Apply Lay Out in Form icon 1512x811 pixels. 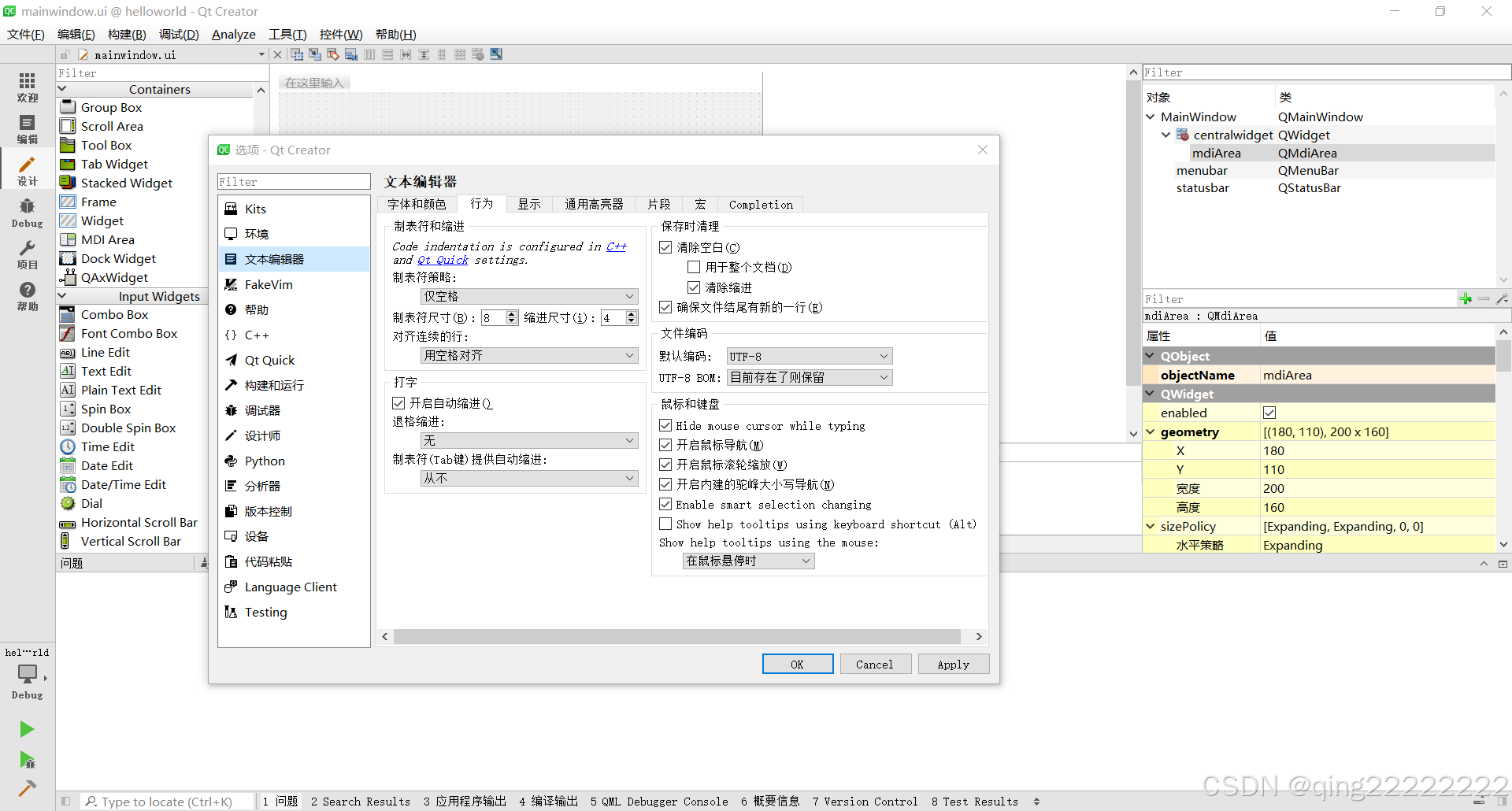(442, 54)
